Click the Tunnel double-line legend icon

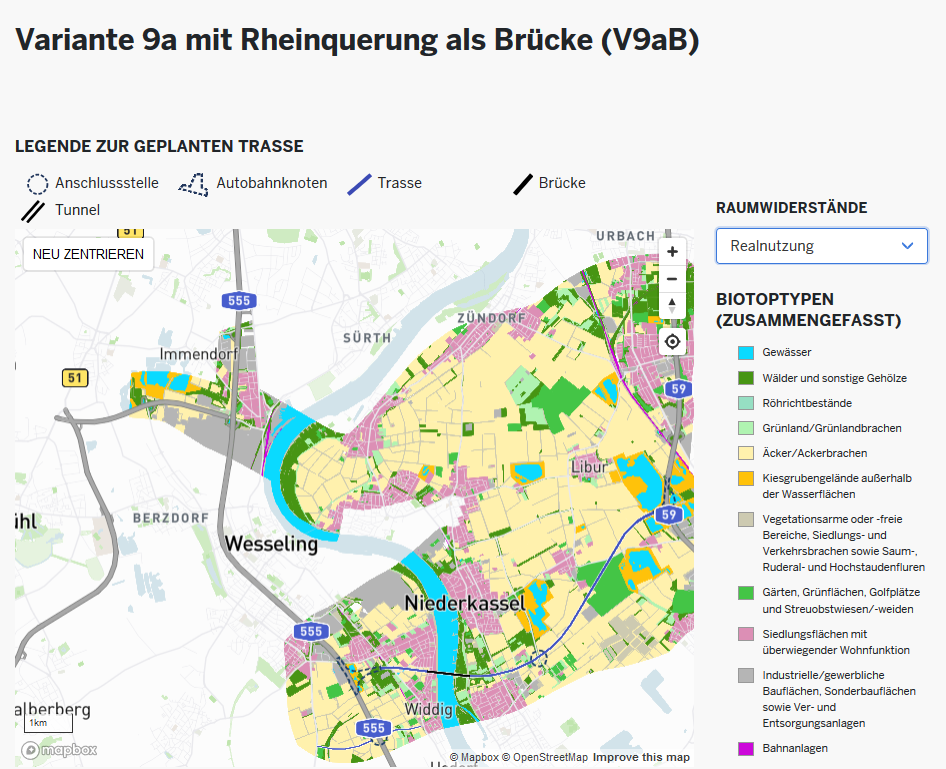pos(33,211)
